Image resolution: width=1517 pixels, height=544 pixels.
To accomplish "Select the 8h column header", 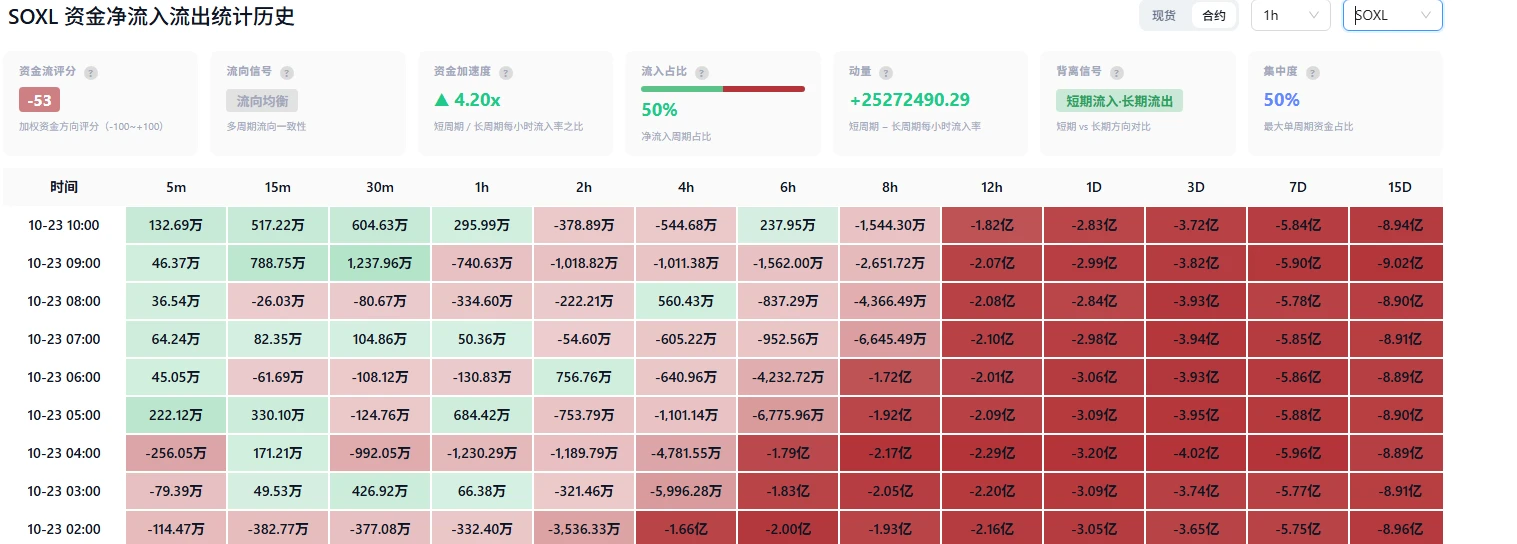I will tap(890, 187).
